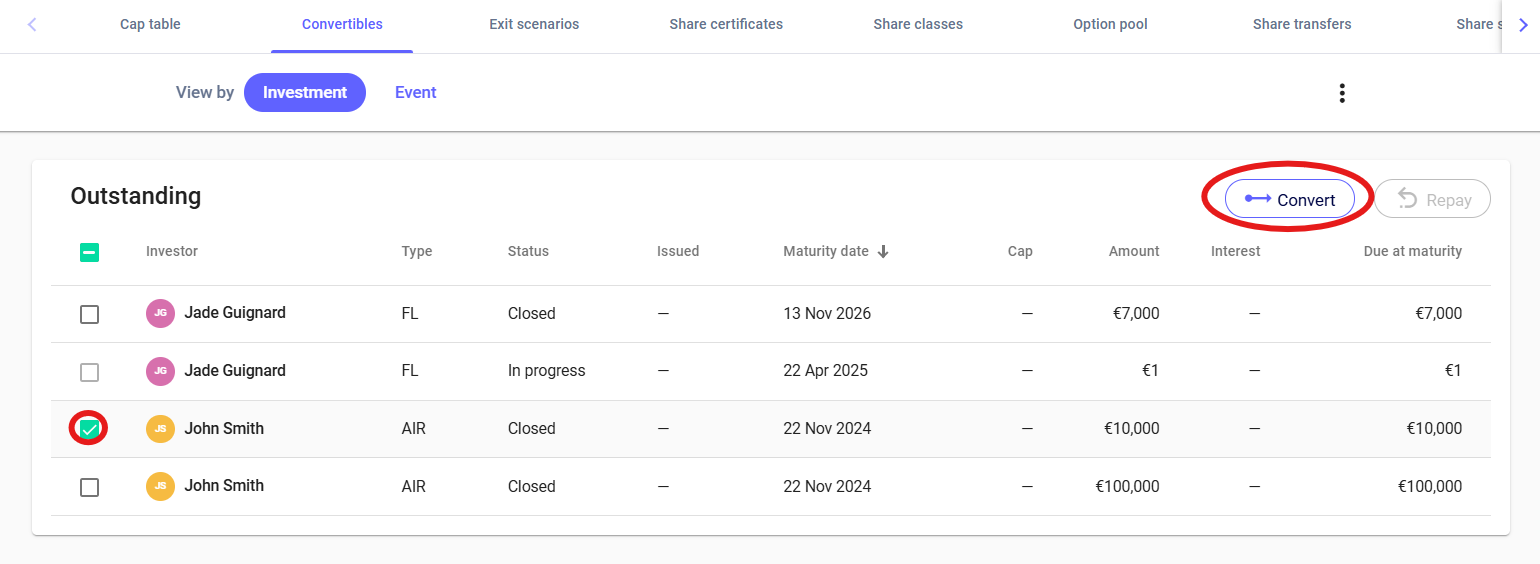Sort by the Investor column header

pos(172,252)
